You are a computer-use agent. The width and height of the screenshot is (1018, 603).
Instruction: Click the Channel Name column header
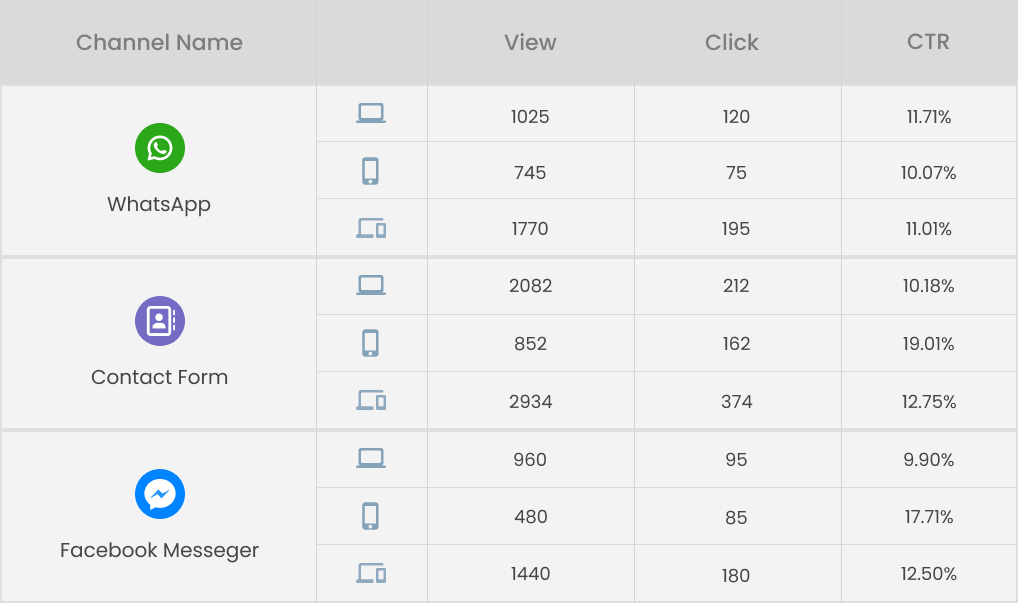[x=159, y=42]
